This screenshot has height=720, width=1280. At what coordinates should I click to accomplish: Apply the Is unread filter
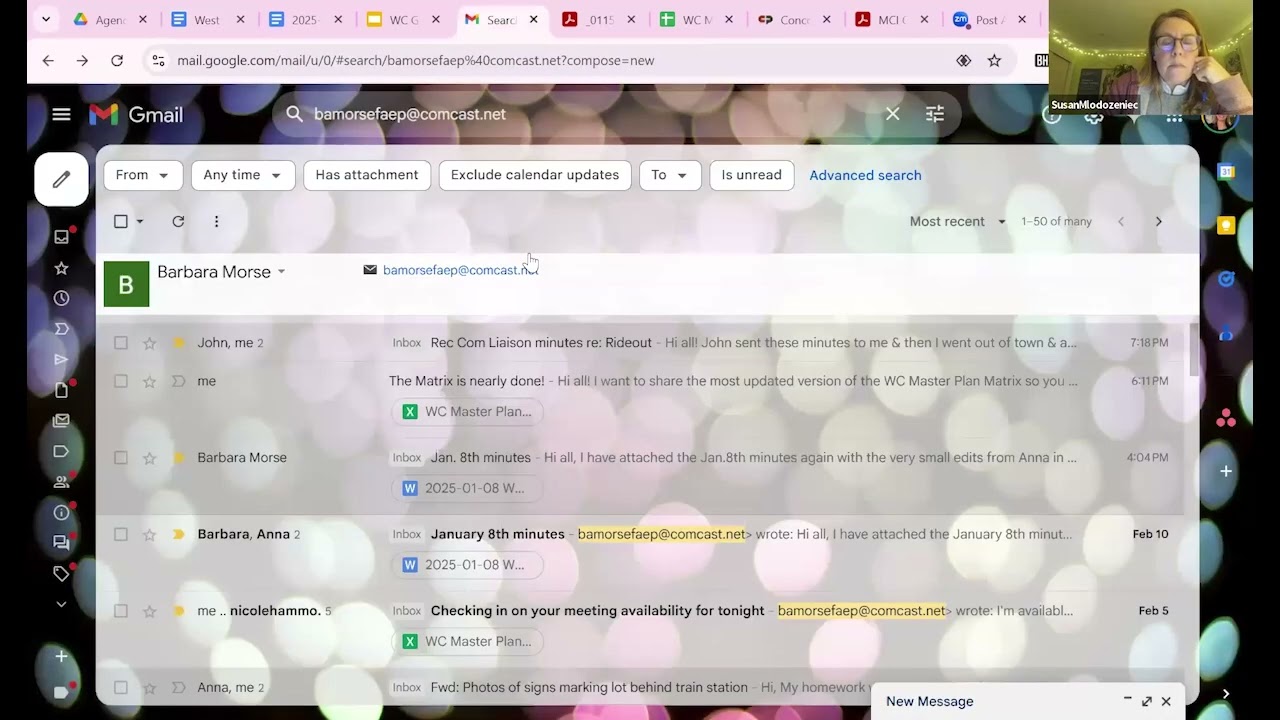pos(752,175)
